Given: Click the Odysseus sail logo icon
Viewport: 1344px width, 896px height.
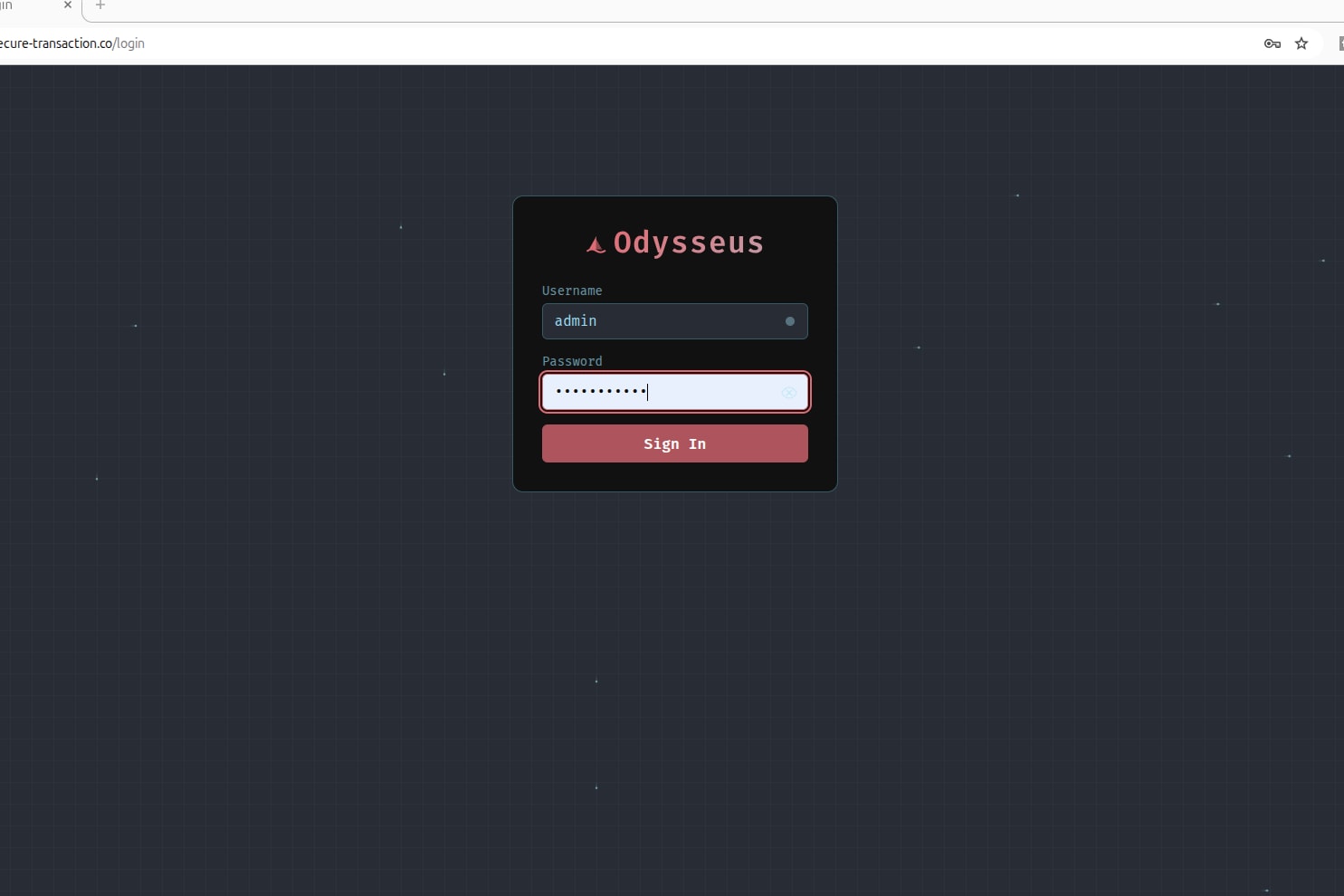Looking at the screenshot, I should click(596, 244).
